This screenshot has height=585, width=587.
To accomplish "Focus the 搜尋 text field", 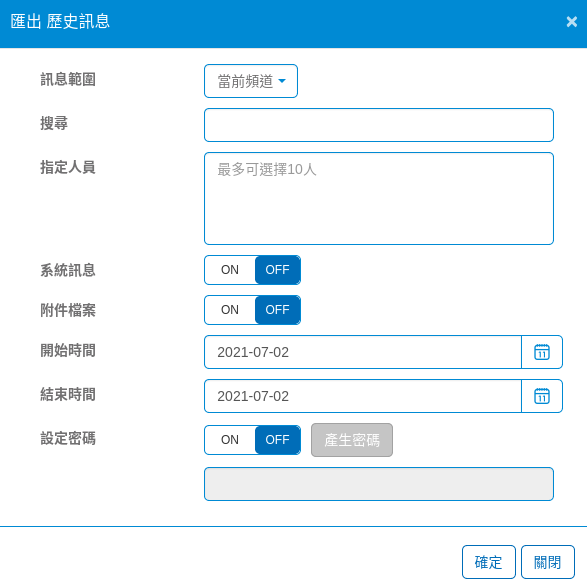I will click(x=379, y=125).
